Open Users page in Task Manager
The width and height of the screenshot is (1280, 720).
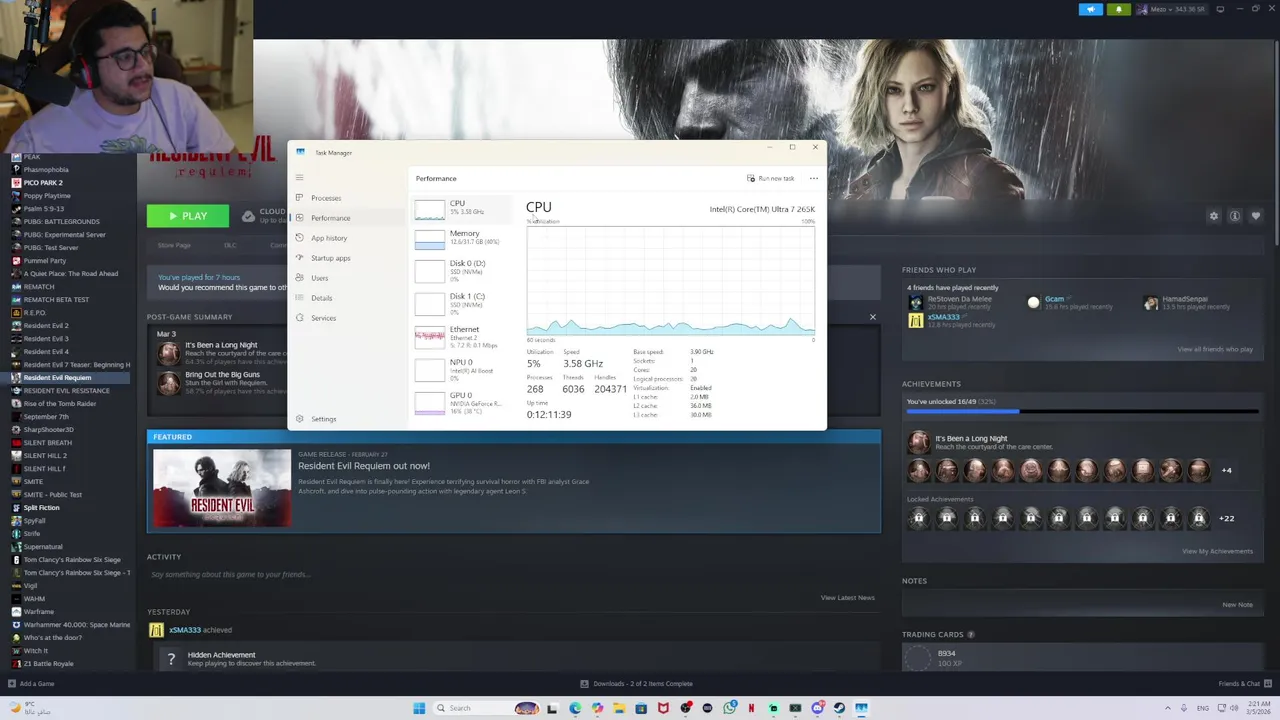[346, 278]
